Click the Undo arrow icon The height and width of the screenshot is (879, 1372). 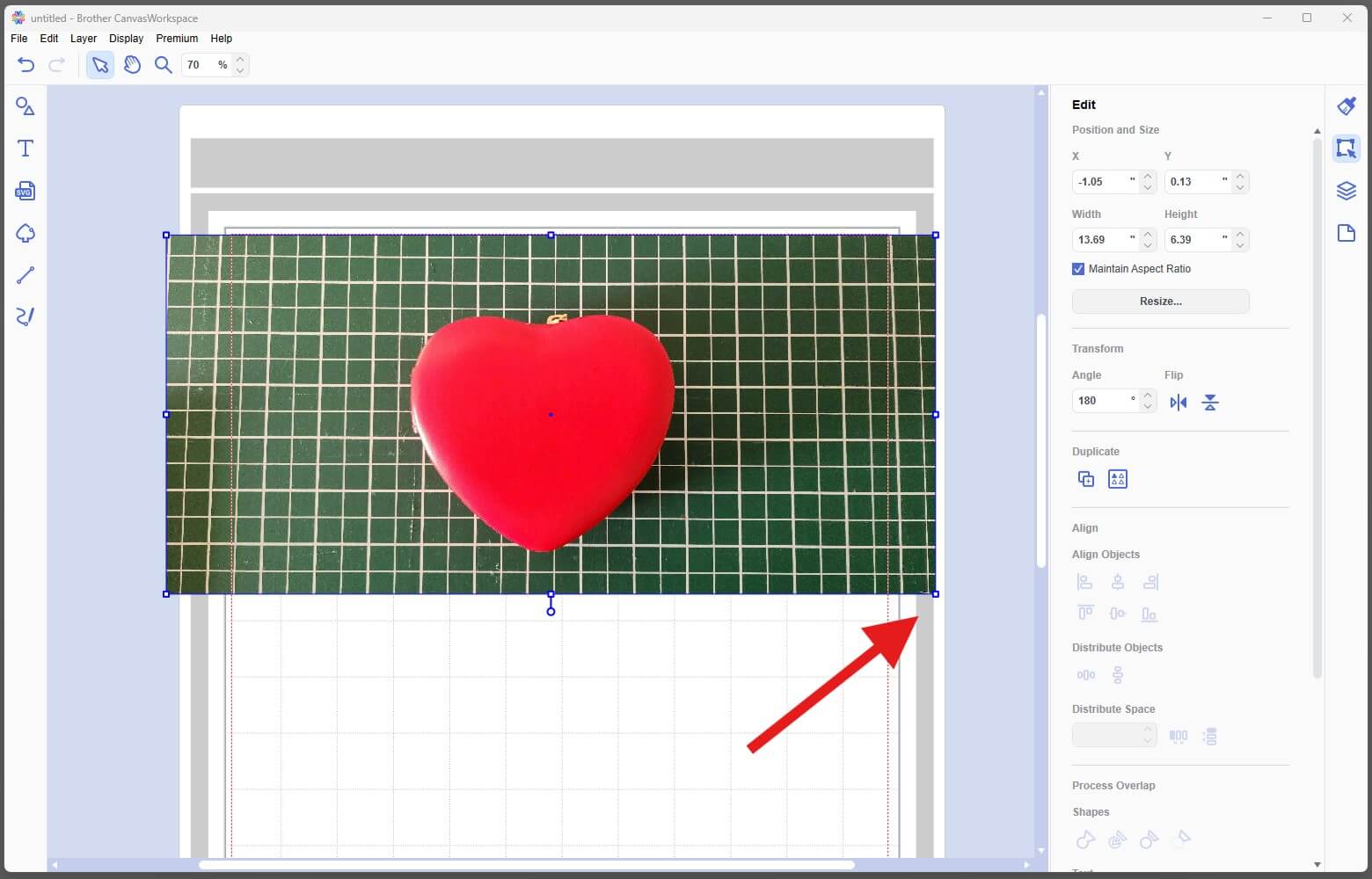[26, 64]
